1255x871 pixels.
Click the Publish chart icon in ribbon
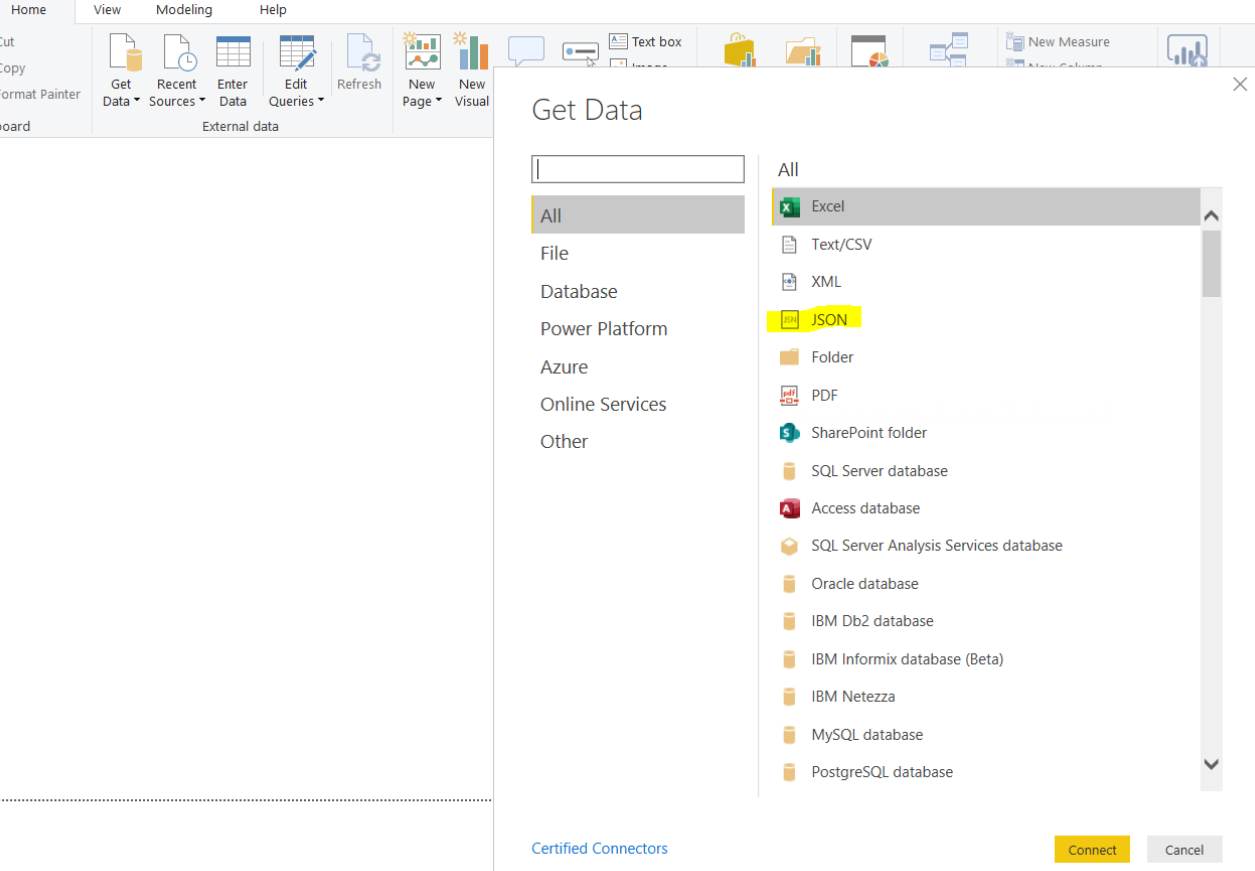(x=1187, y=51)
